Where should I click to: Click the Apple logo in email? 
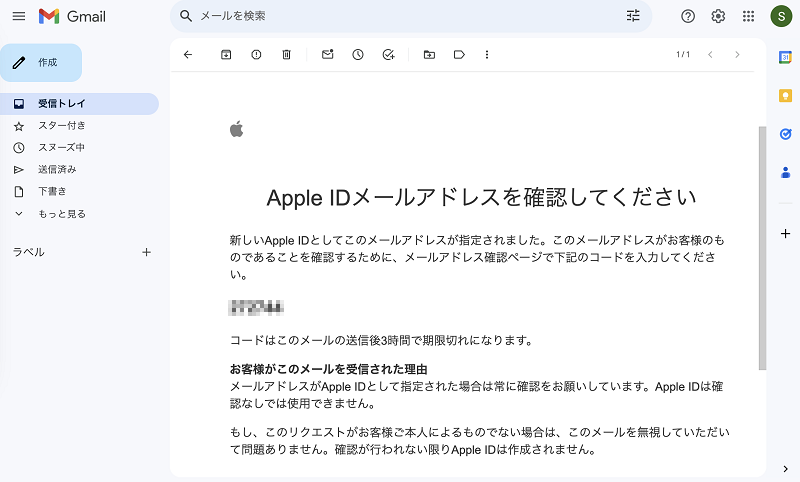[x=237, y=129]
